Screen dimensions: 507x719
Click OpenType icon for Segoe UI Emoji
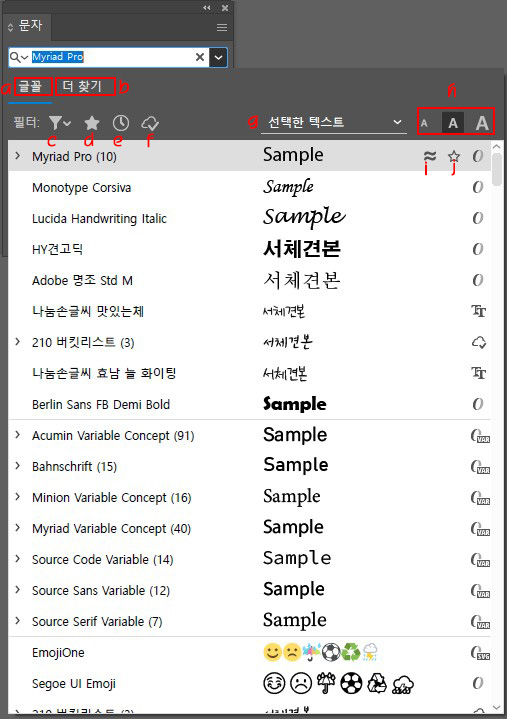478,683
